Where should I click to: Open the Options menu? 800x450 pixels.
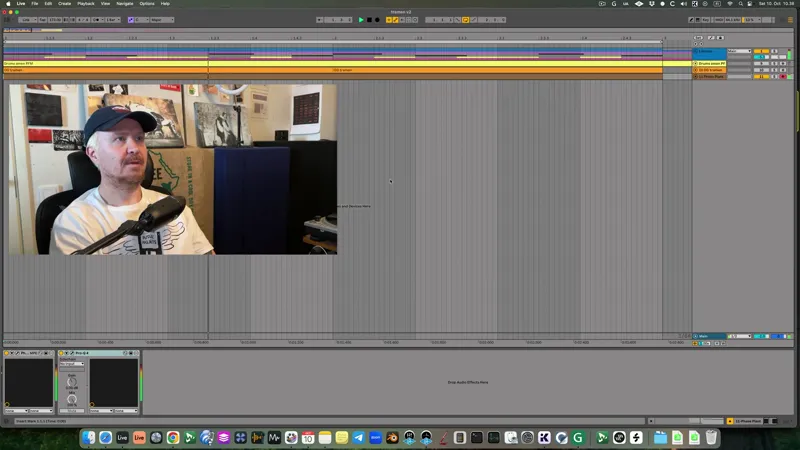(x=147, y=4)
